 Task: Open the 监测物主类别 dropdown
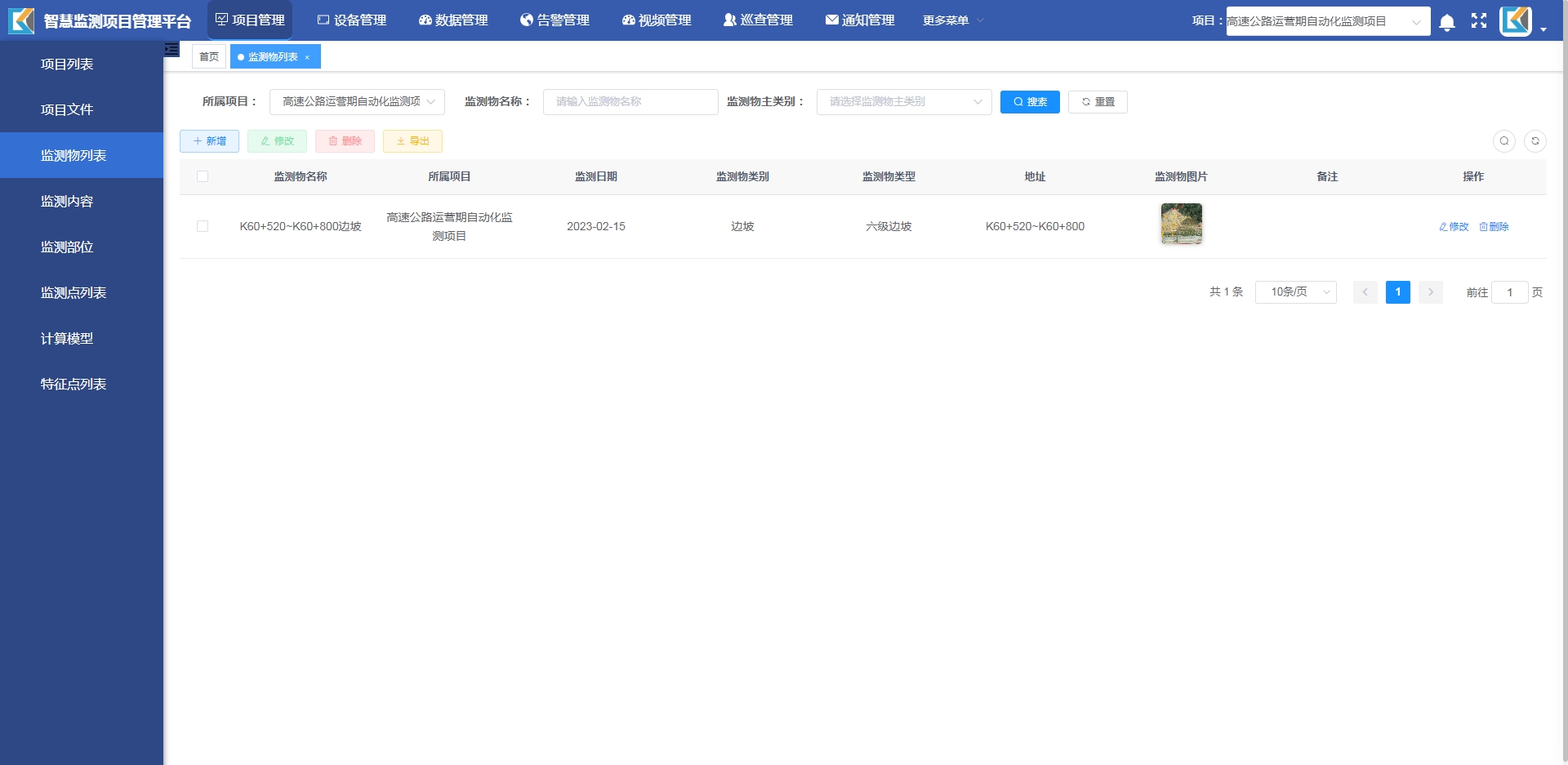coord(903,102)
